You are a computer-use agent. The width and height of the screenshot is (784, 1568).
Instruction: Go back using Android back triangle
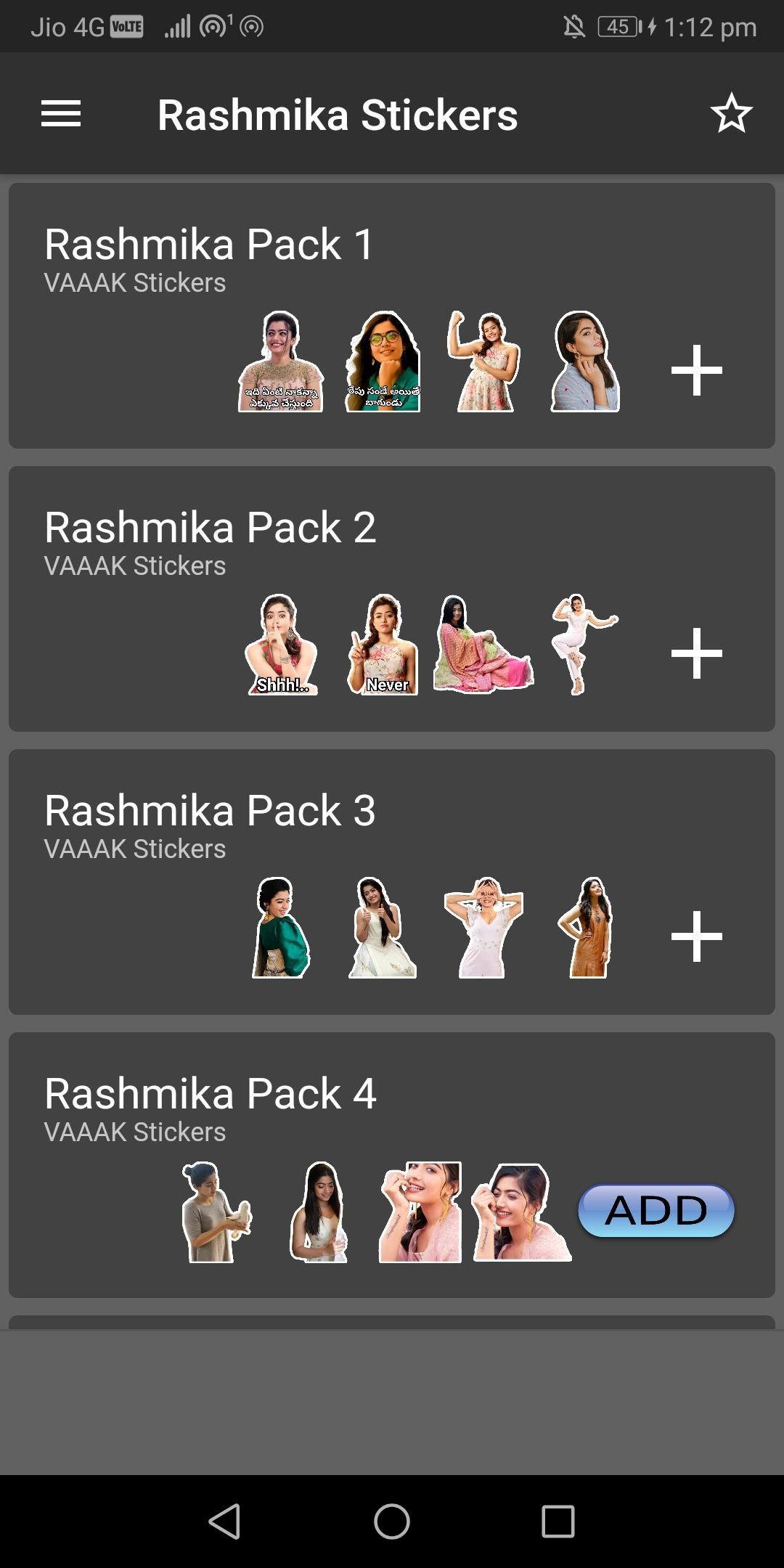pyautogui.click(x=225, y=1521)
